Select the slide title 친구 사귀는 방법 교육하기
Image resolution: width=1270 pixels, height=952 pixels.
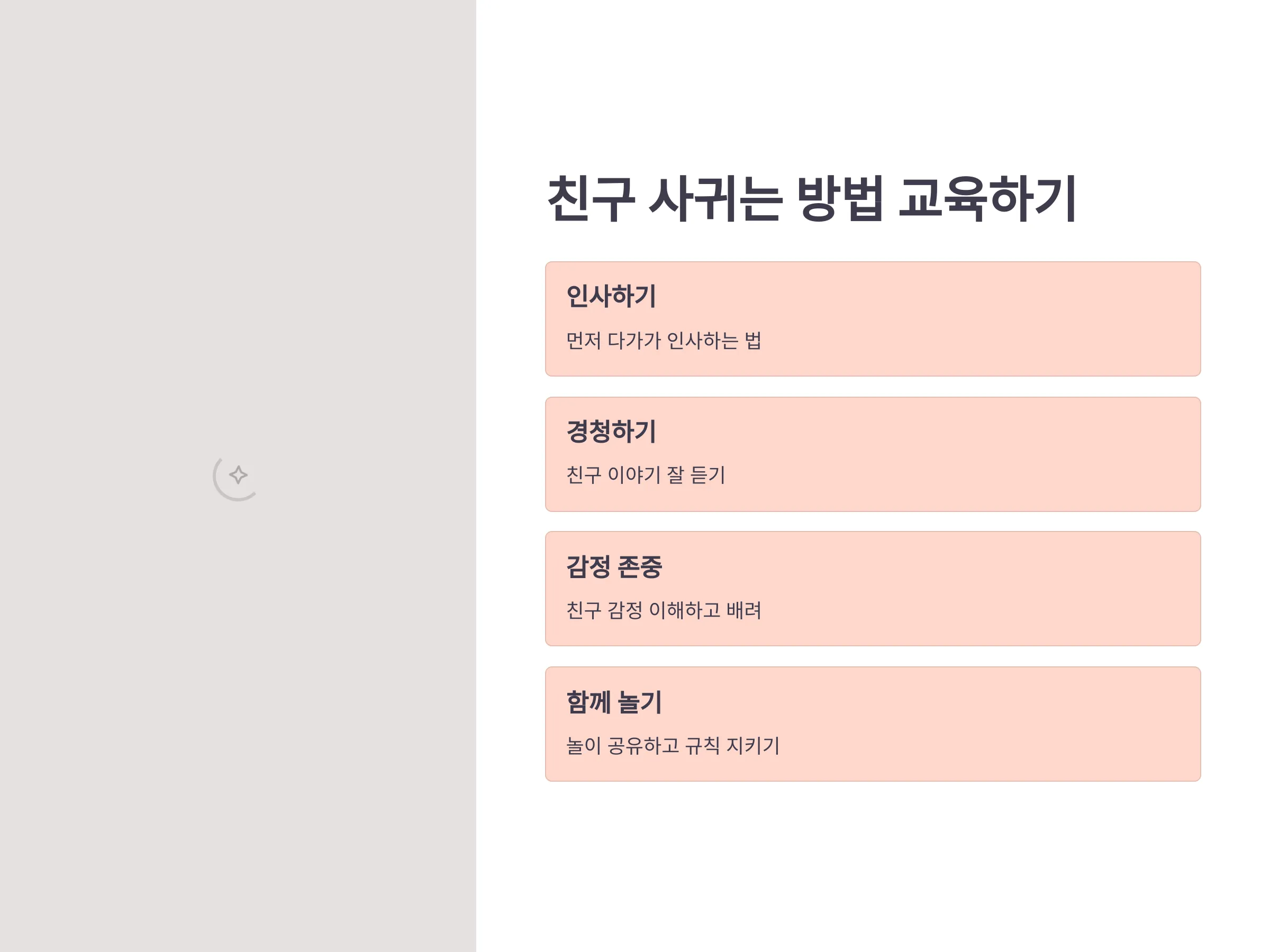(812, 198)
